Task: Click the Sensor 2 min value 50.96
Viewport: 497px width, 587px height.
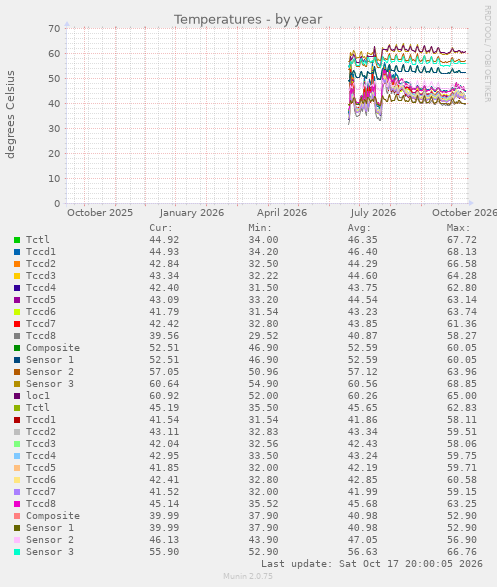Action: pos(263,372)
